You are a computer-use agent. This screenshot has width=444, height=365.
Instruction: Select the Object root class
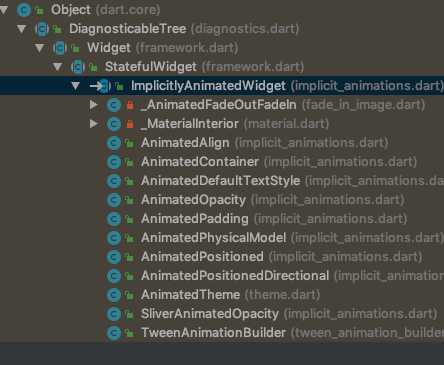pos(71,10)
